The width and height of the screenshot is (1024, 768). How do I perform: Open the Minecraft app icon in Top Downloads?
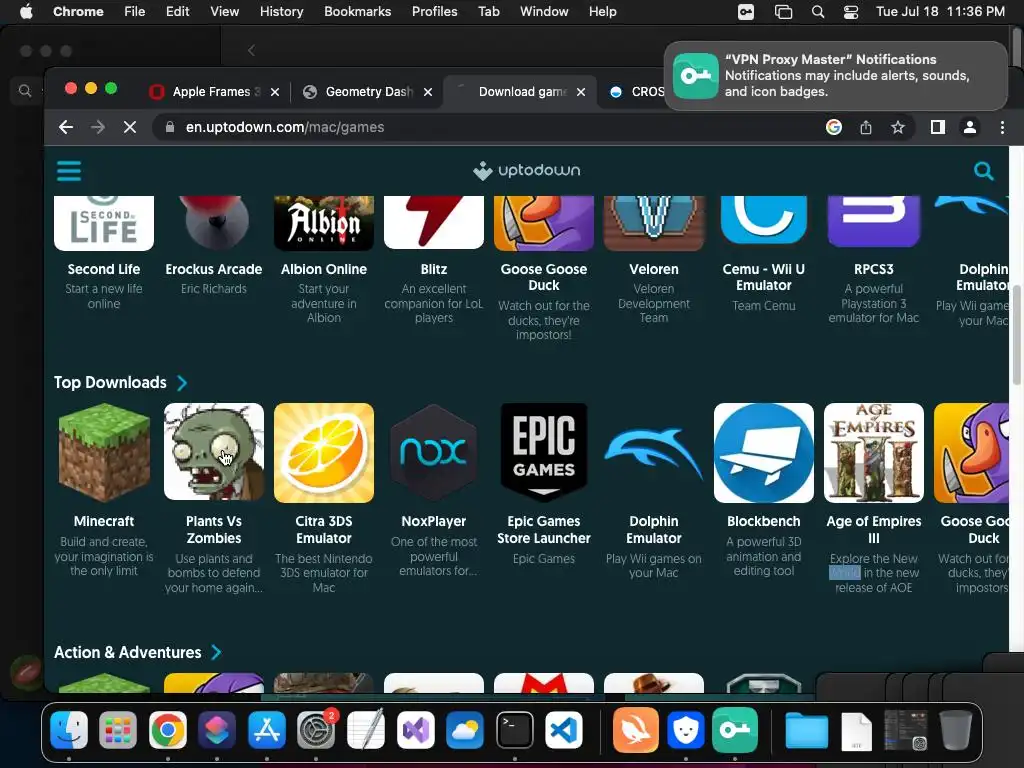[104, 453]
